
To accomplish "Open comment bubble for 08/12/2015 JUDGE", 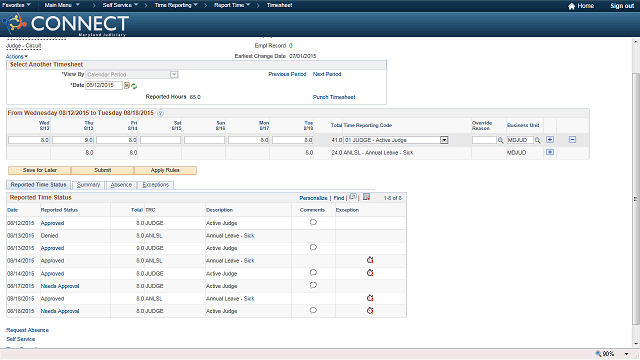I will click(x=313, y=222).
